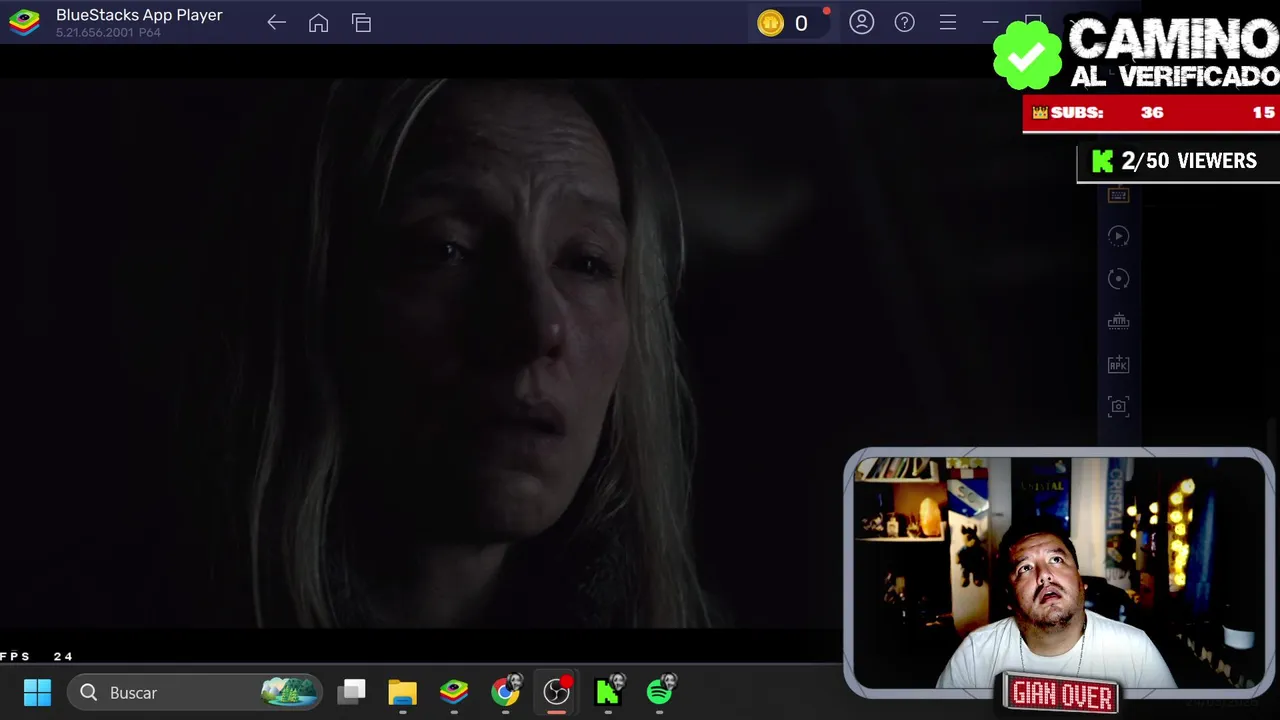Open Spotify from the taskbar
1280x720 pixels.
661,691
